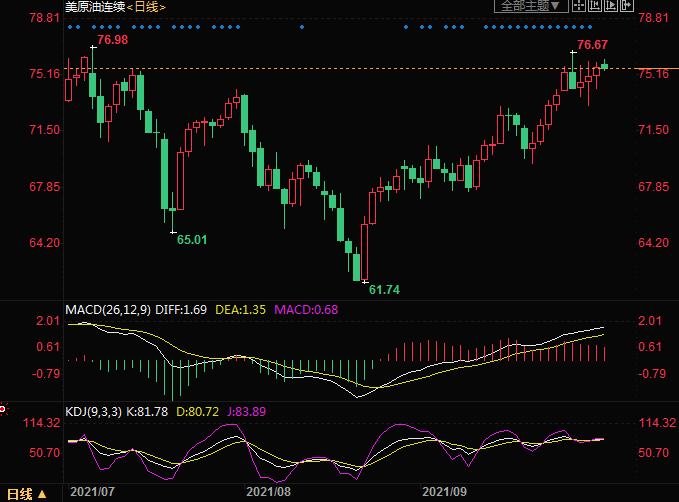This screenshot has height=502, width=679.
Task: Click the 65.01 low price label
Action: tap(192, 239)
